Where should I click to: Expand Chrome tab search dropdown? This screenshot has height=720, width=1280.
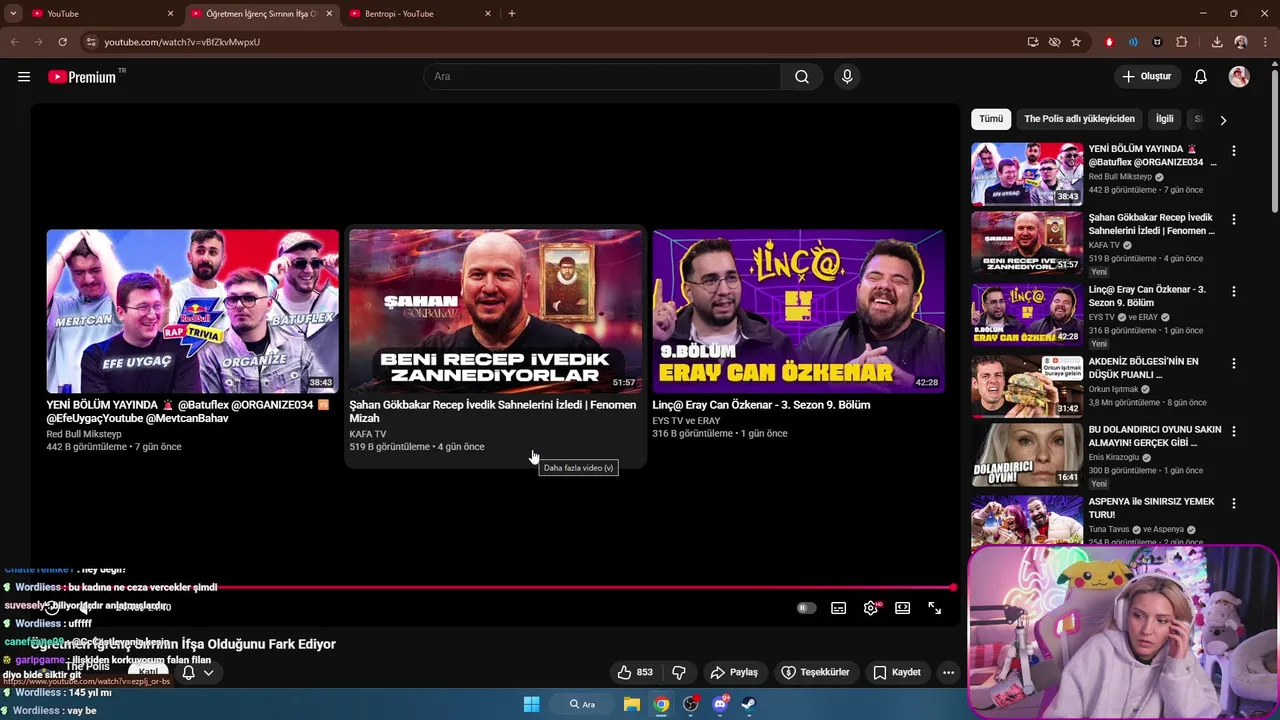13,14
